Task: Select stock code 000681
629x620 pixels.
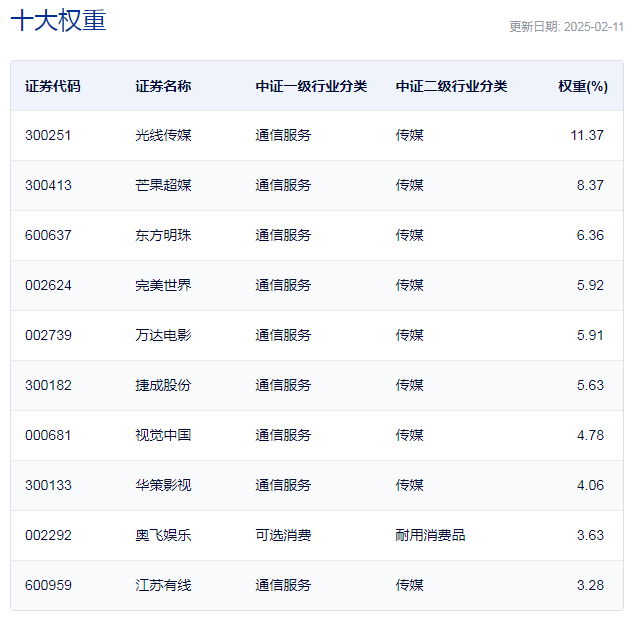Action: point(48,435)
